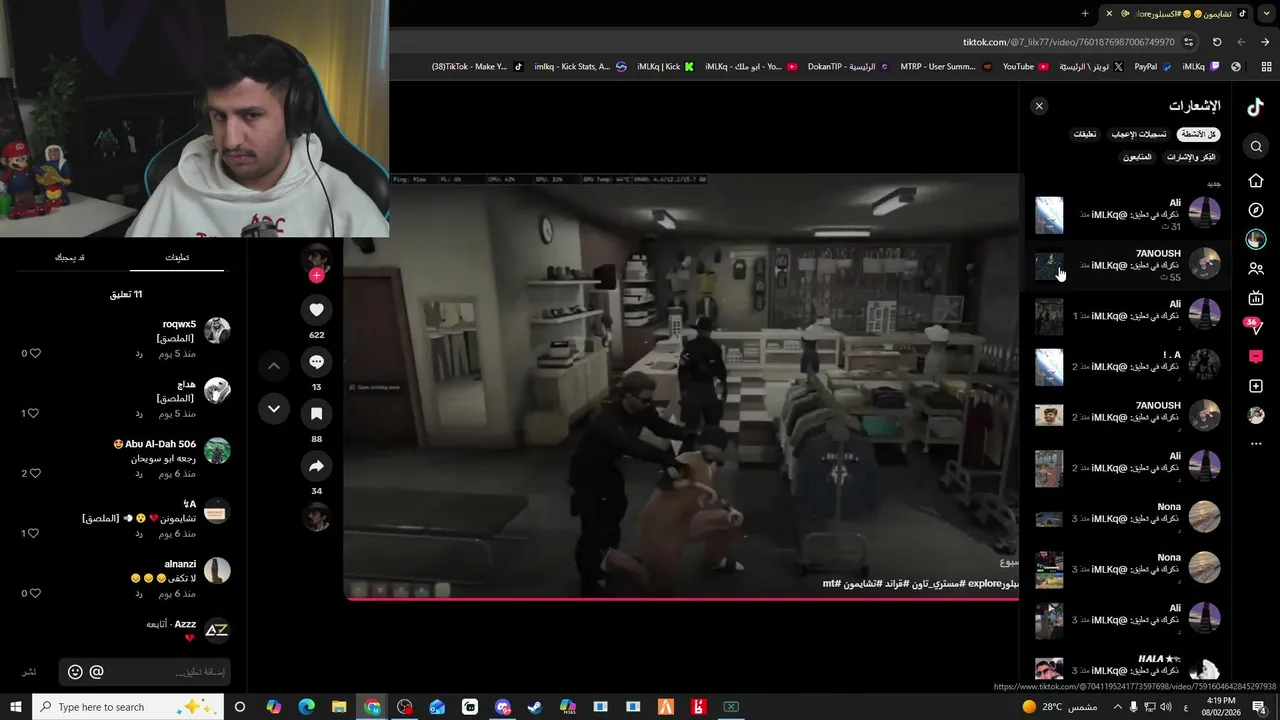Open the PayPal bookmark
This screenshot has height=720, width=1280.
tap(1153, 67)
